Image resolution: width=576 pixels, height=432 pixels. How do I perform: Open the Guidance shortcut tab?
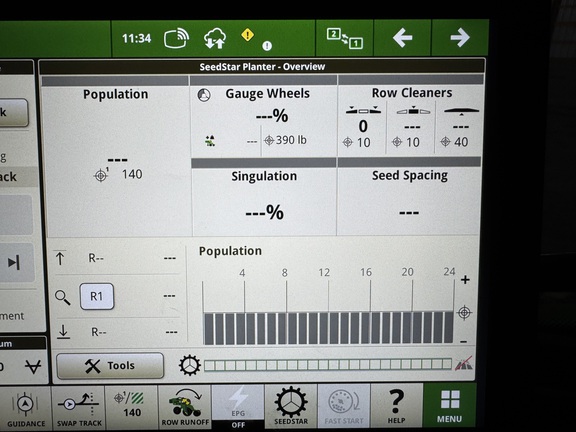pyautogui.click(x=26, y=408)
